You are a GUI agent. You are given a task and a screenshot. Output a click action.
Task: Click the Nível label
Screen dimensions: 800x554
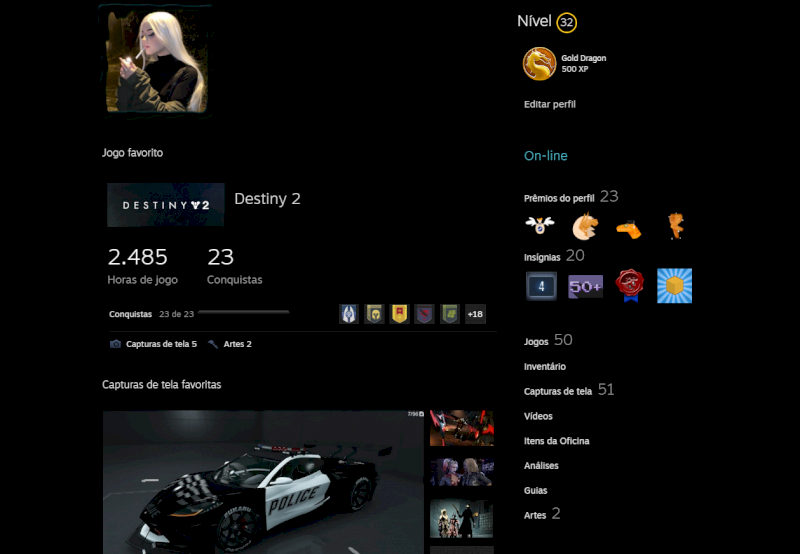tap(534, 21)
